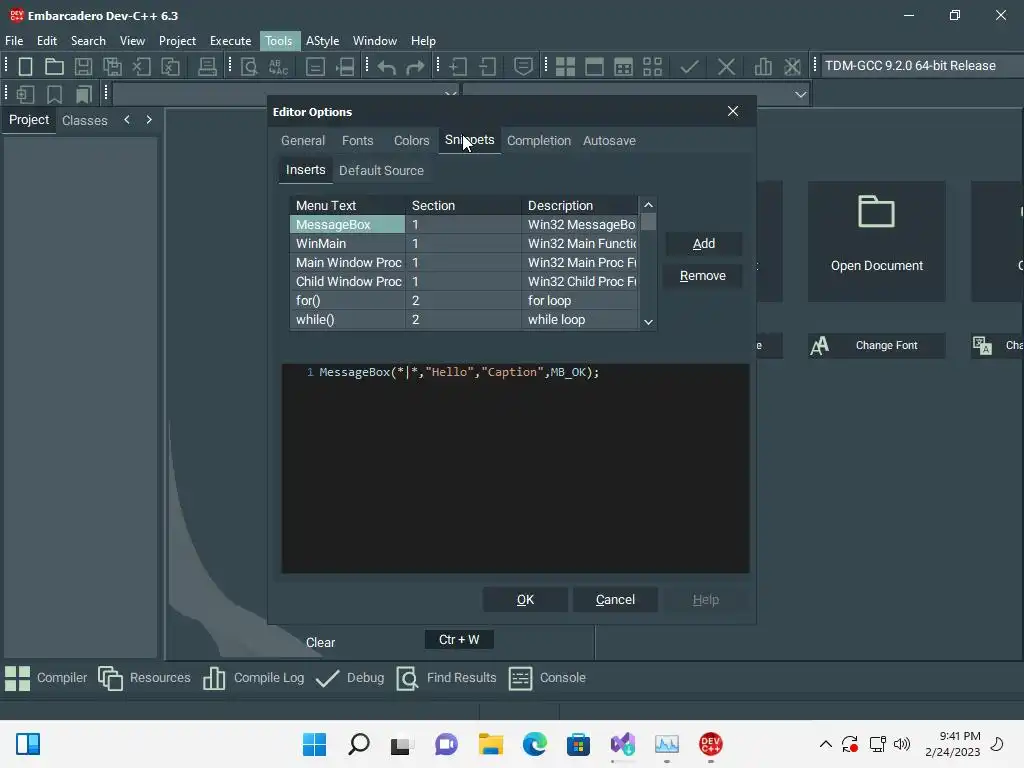1024x768 pixels.
Task: Open the Compiler bottom panel tab
Action: pos(46,678)
